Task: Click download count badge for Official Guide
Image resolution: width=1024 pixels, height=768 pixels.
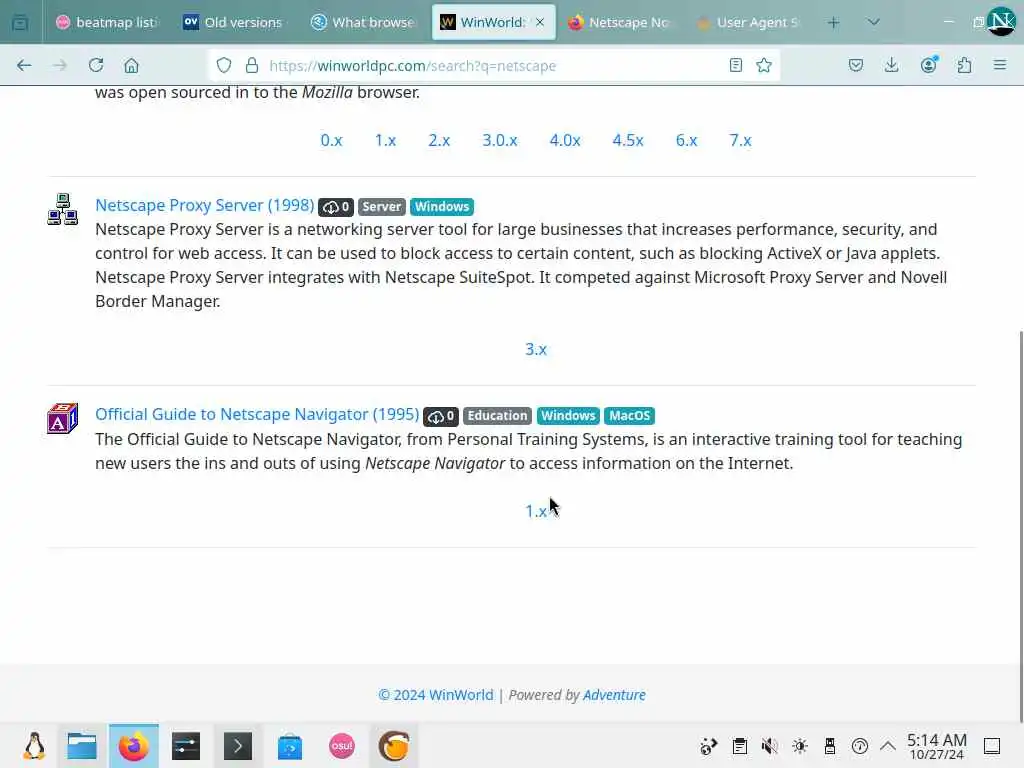Action: pos(441,416)
